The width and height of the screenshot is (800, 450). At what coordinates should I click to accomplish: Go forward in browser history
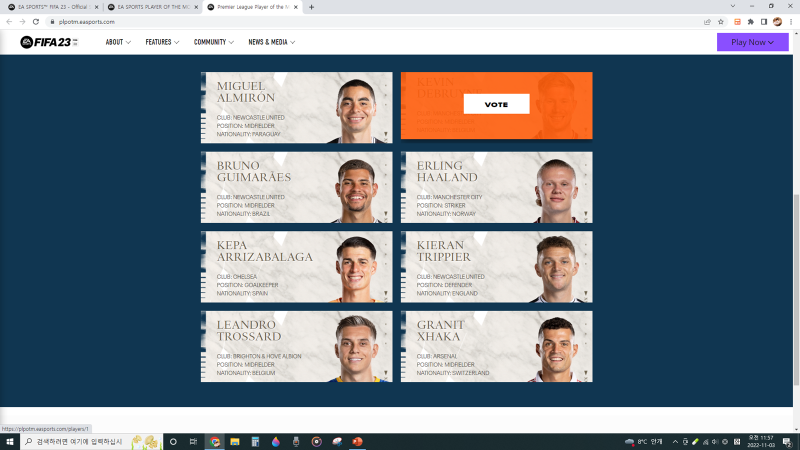point(22,22)
